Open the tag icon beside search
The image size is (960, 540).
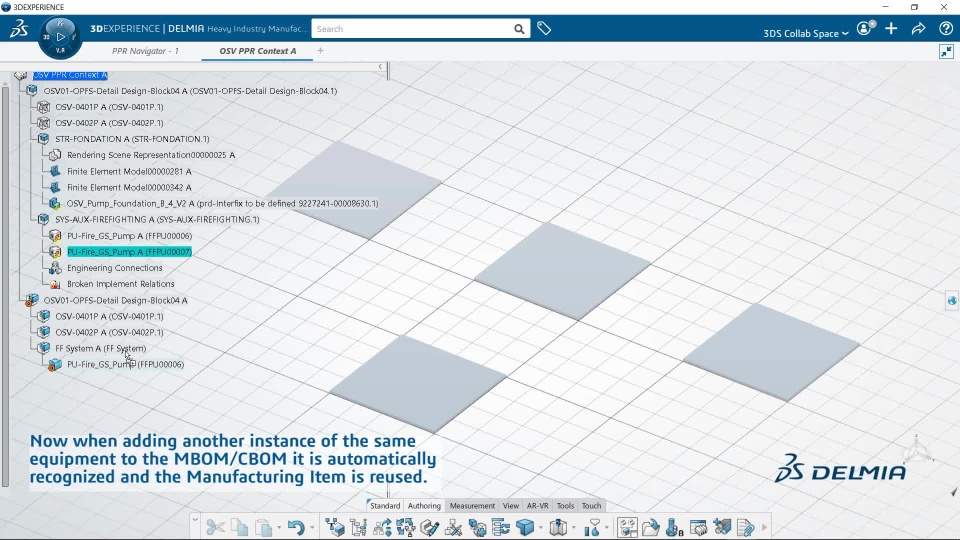pos(544,28)
